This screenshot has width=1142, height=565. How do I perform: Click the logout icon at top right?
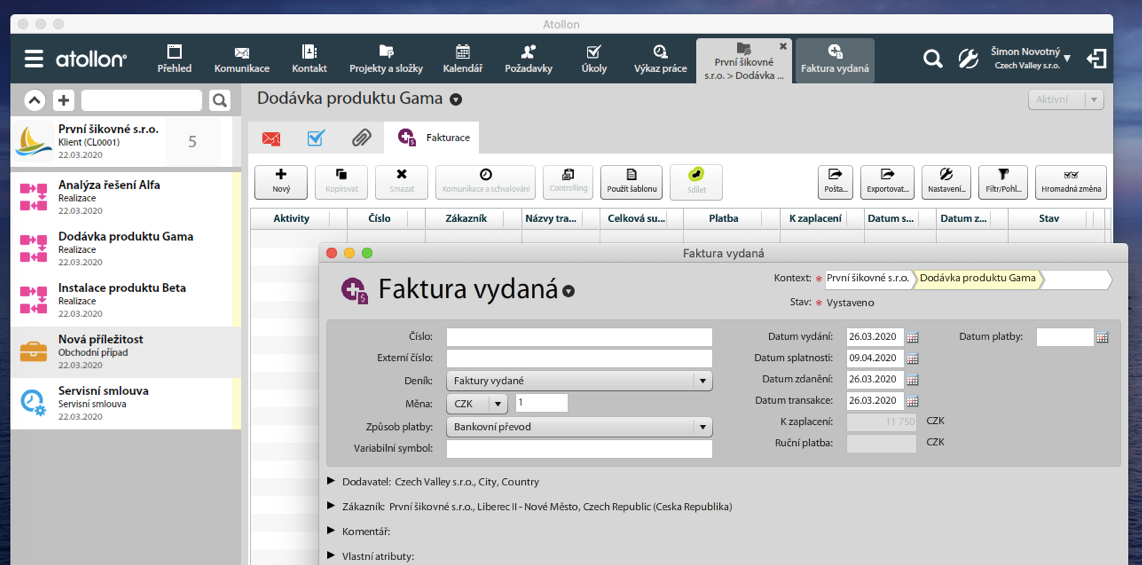click(x=1097, y=59)
